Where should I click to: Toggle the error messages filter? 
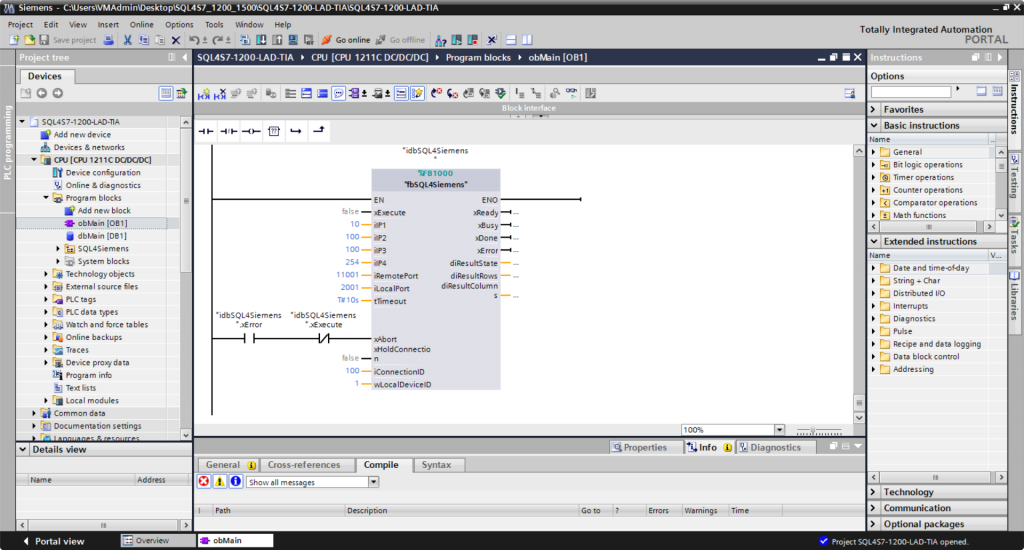203,481
